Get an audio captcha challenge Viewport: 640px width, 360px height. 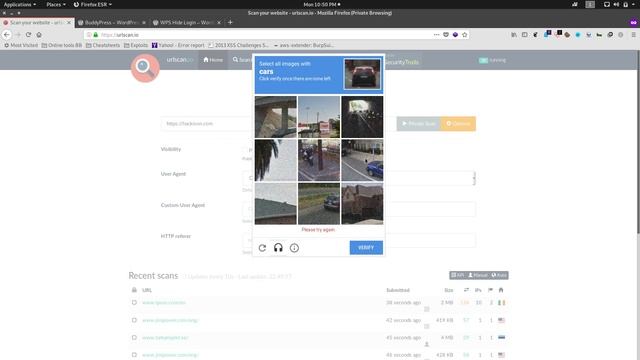tap(278, 248)
